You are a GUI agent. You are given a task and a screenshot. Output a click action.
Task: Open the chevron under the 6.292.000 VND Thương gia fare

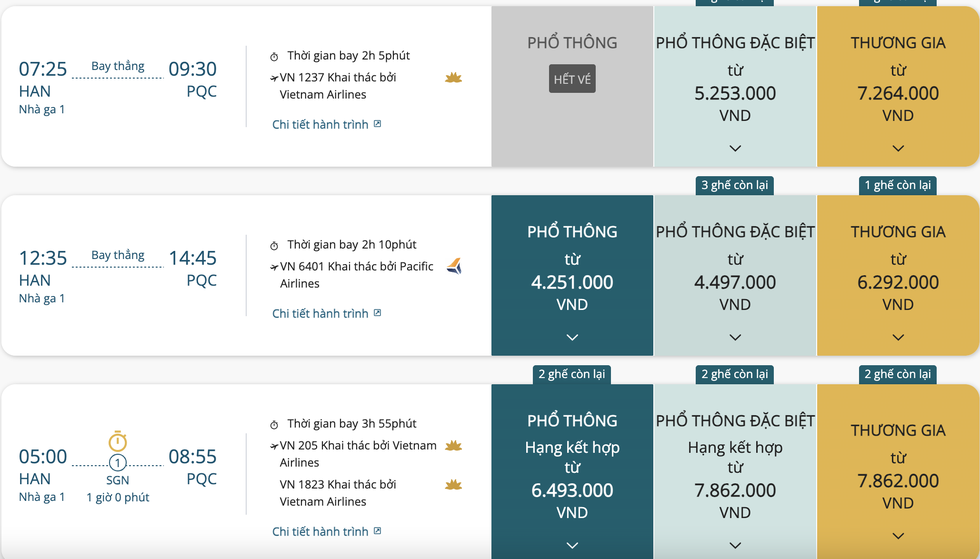coord(898,337)
